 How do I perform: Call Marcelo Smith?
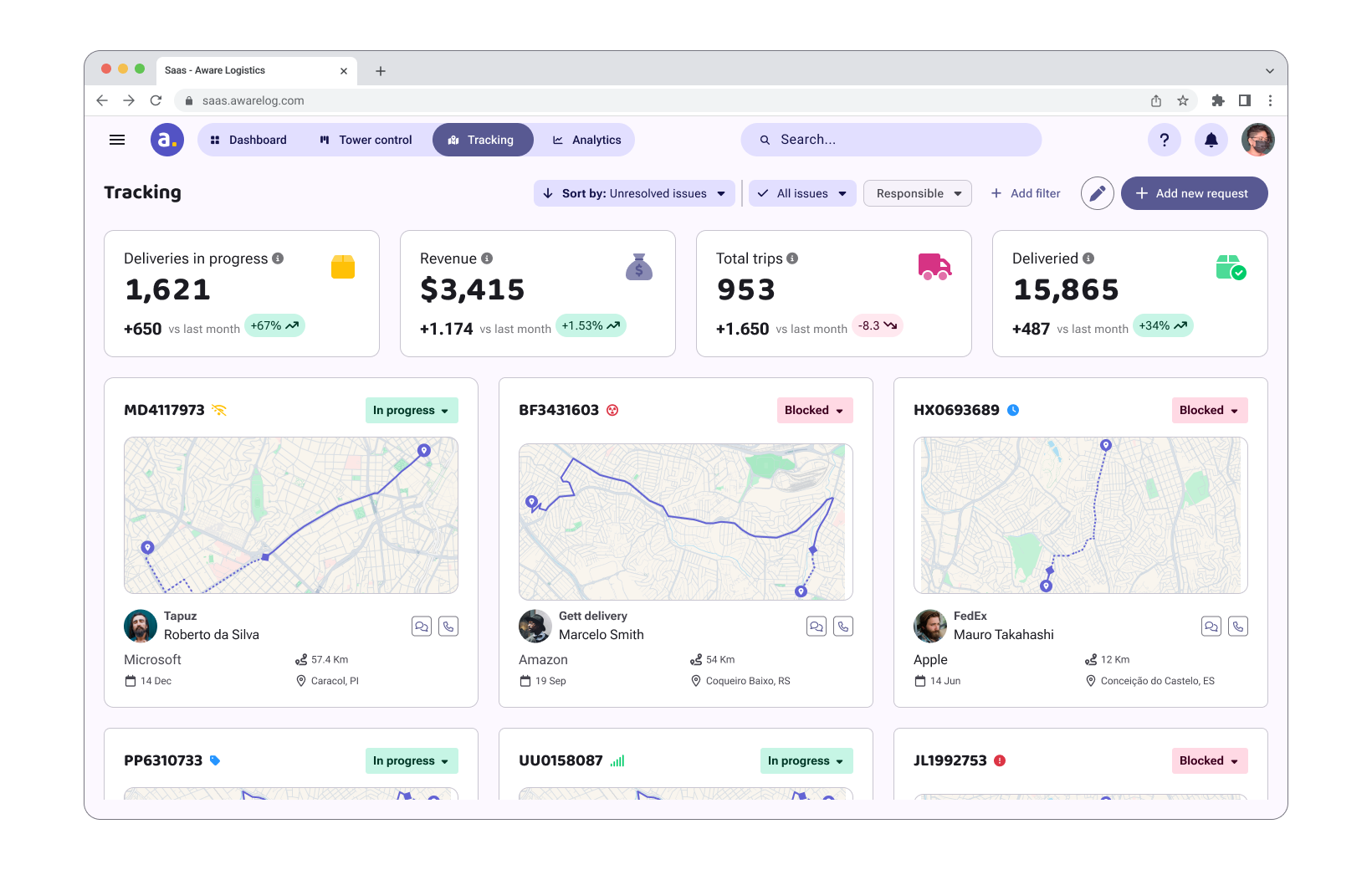click(x=843, y=626)
